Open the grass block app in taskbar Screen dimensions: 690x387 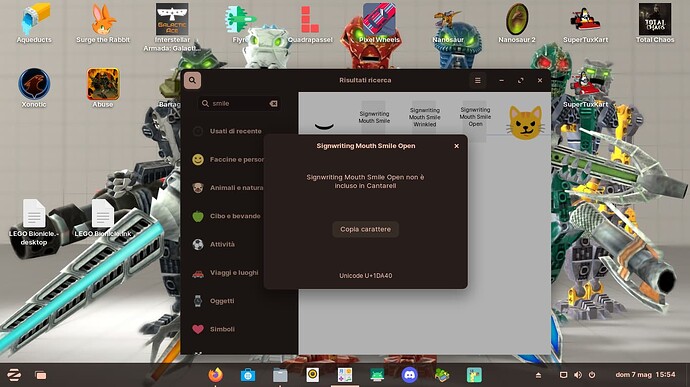(442, 375)
